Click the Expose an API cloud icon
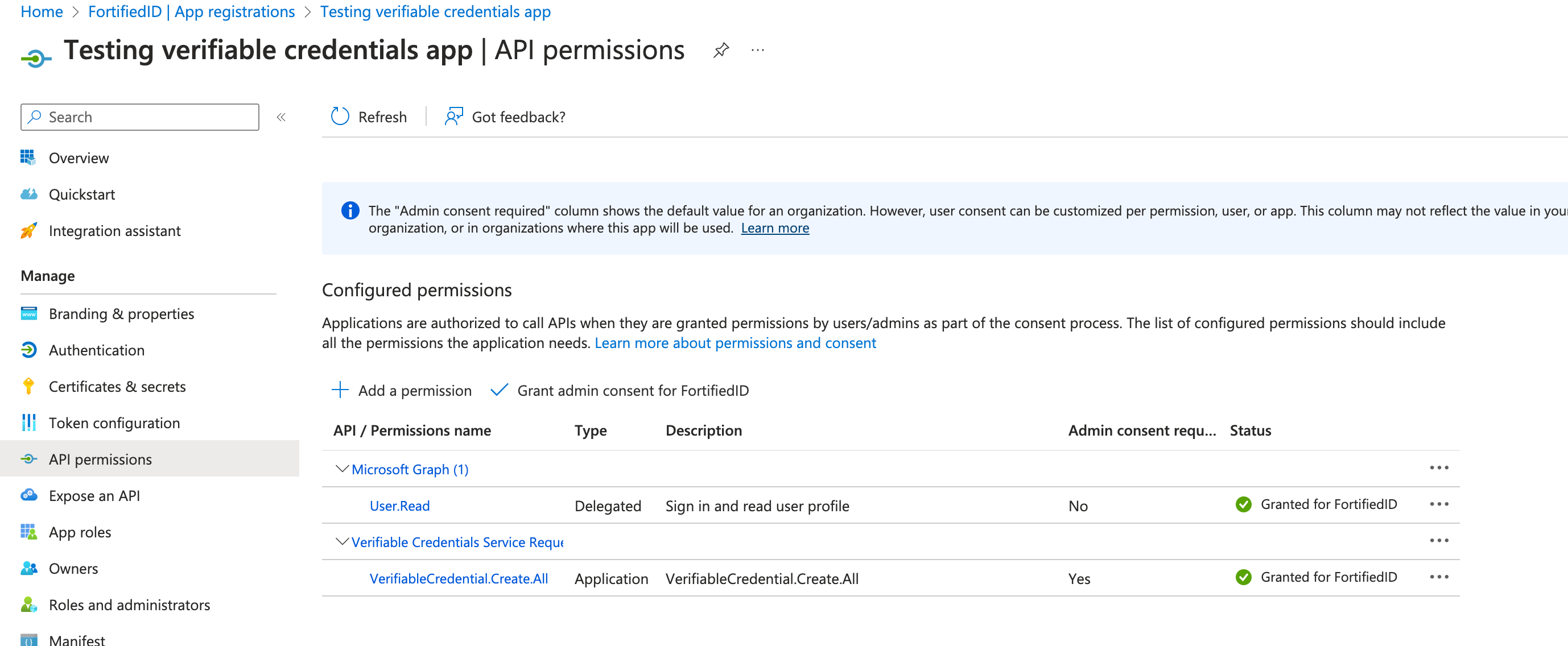The height and width of the screenshot is (646, 1568). pos(28,495)
